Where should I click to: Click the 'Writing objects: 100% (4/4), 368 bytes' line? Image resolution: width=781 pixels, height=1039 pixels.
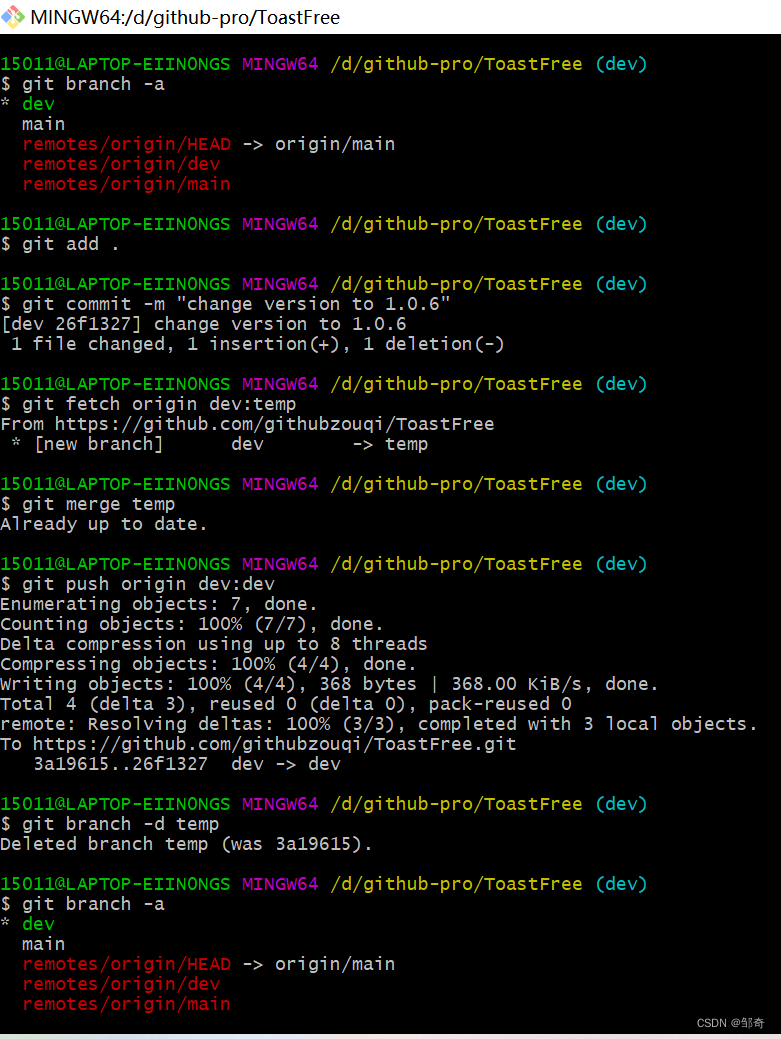coord(330,684)
